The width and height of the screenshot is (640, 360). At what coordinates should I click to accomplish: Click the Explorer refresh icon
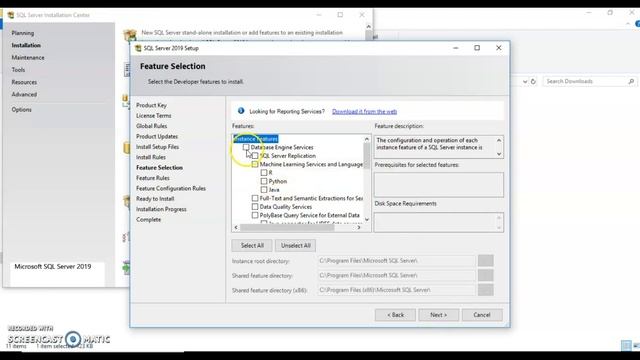(533, 82)
